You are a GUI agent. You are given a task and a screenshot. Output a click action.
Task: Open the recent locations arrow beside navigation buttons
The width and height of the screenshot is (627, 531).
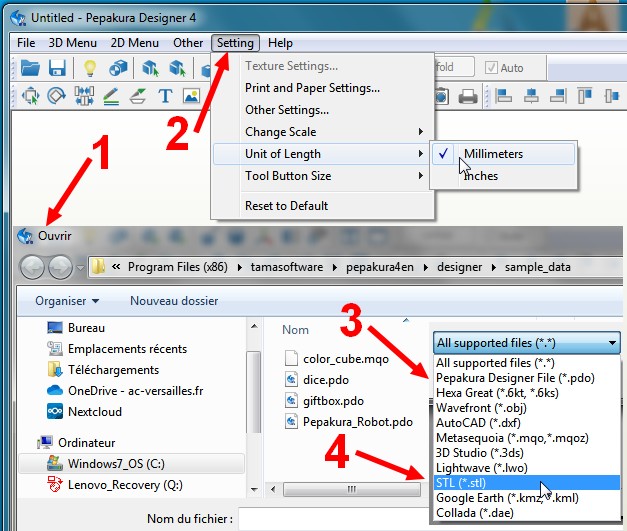click(x=80, y=267)
